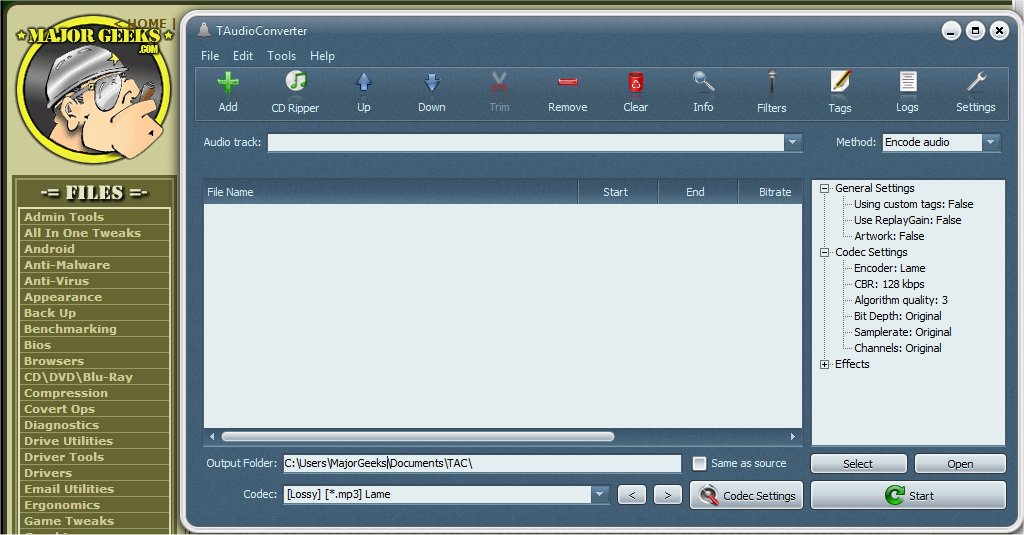Select previous codec with < button
This screenshot has width=1024, height=535.
point(632,495)
